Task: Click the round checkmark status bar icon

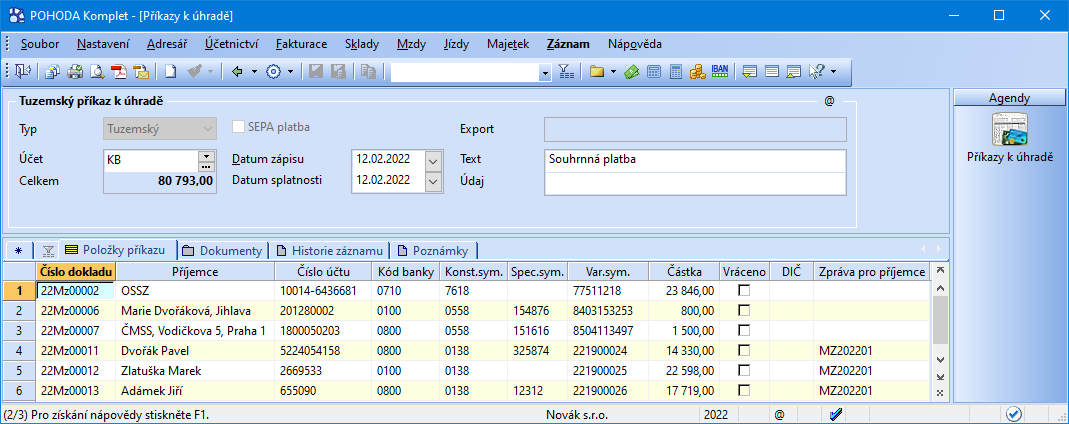Action: coord(1014,414)
